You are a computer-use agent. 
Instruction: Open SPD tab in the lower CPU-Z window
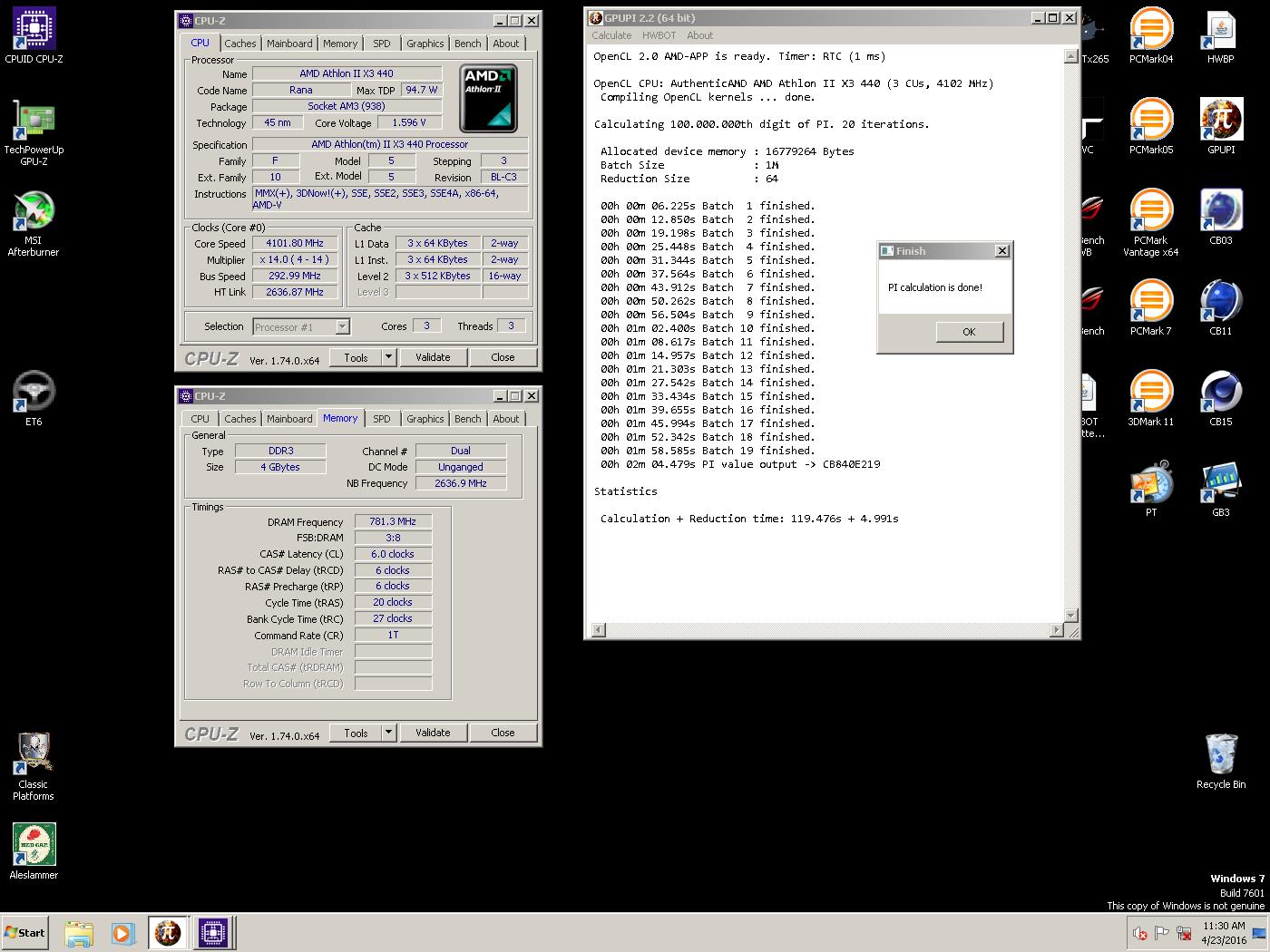(x=382, y=419)
